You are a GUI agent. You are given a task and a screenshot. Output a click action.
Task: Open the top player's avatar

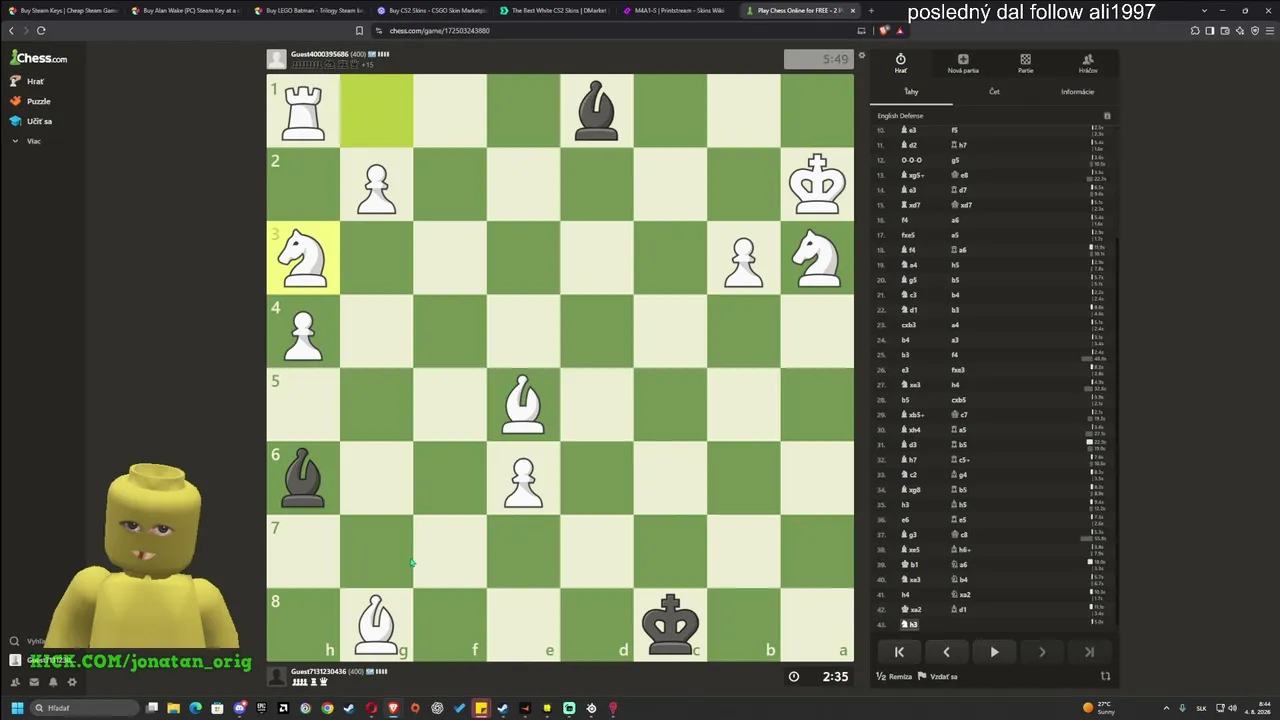[276, 59]
